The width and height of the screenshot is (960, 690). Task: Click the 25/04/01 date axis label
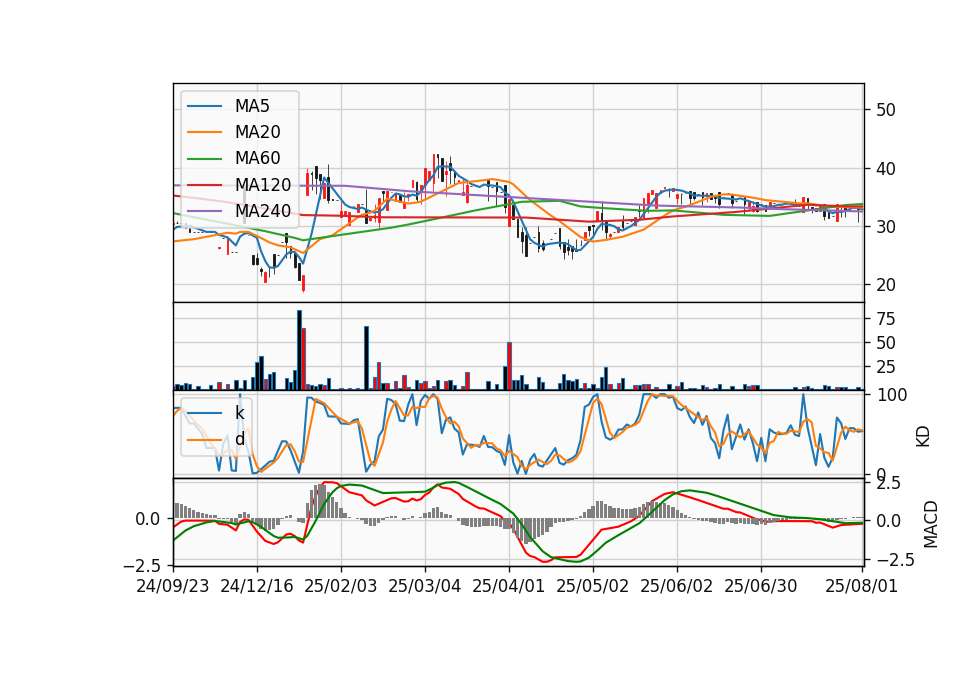(509, 586)
